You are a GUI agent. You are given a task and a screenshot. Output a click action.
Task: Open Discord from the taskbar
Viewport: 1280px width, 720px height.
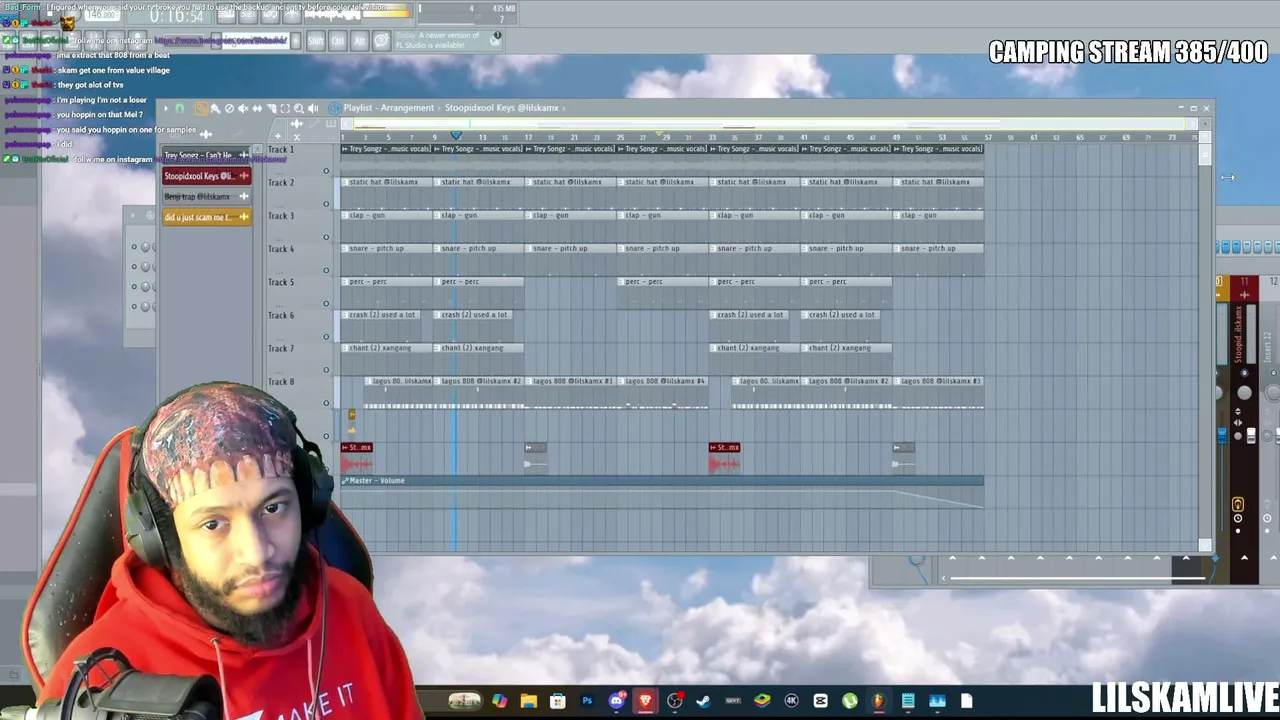(617, 701)
